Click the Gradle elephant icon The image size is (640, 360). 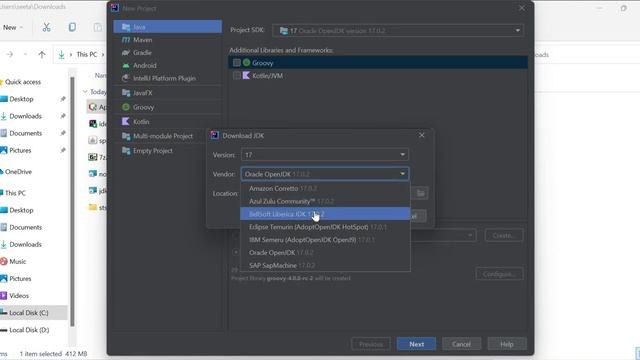126,53
